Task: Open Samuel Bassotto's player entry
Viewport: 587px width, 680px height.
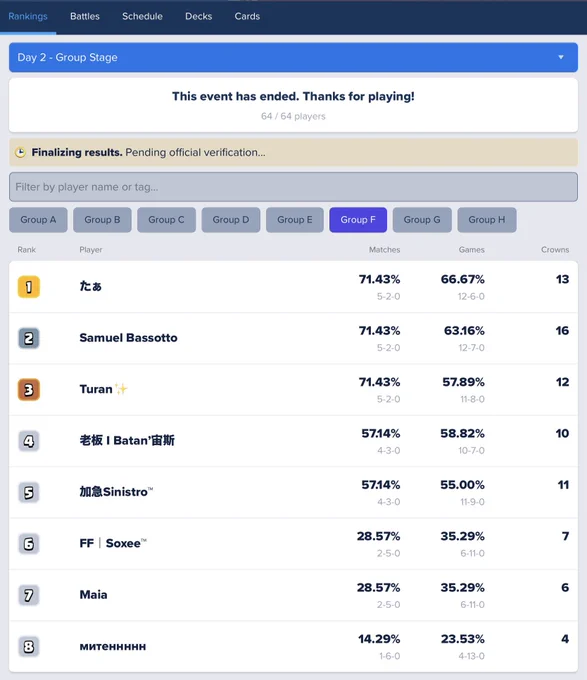Action: coord(294,338)
